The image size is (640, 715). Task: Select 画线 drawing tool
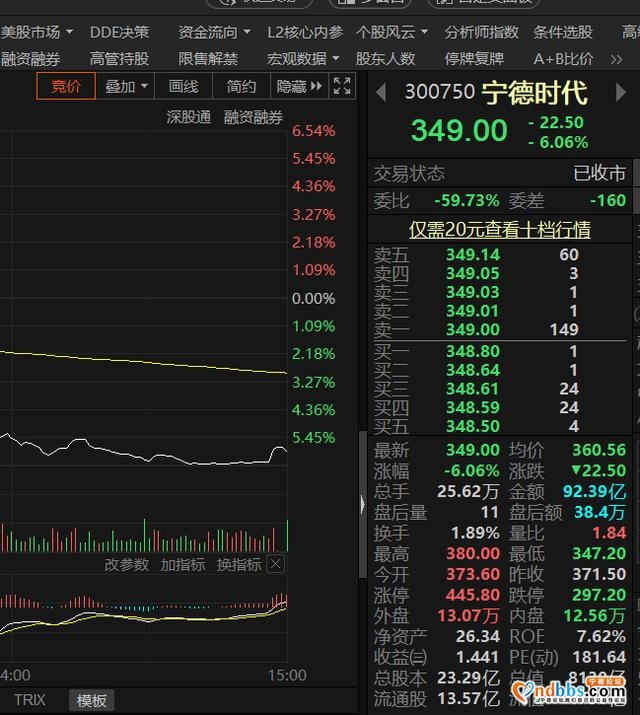click(x=184, y=86)
